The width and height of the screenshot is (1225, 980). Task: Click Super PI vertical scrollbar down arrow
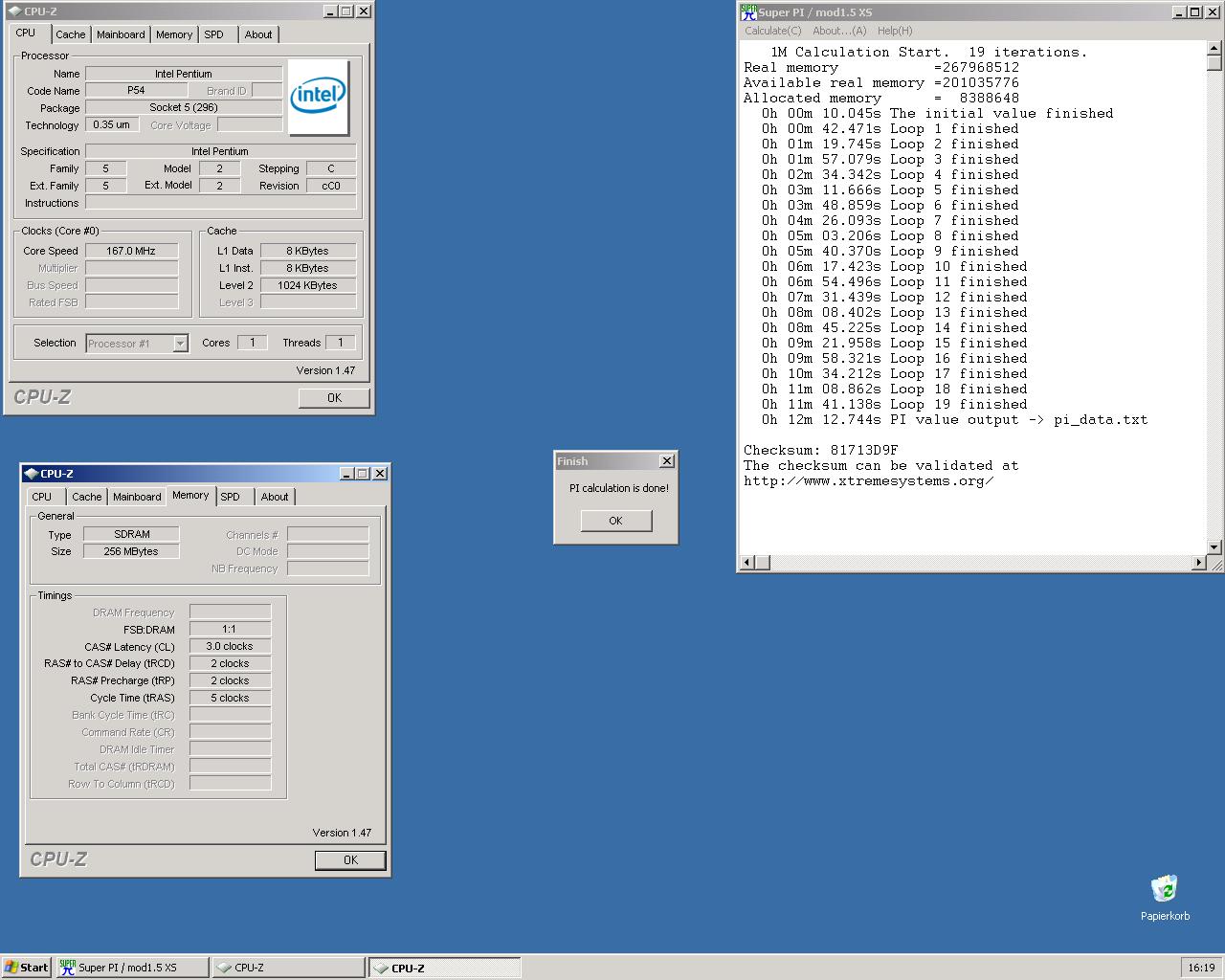point(1214,547)
